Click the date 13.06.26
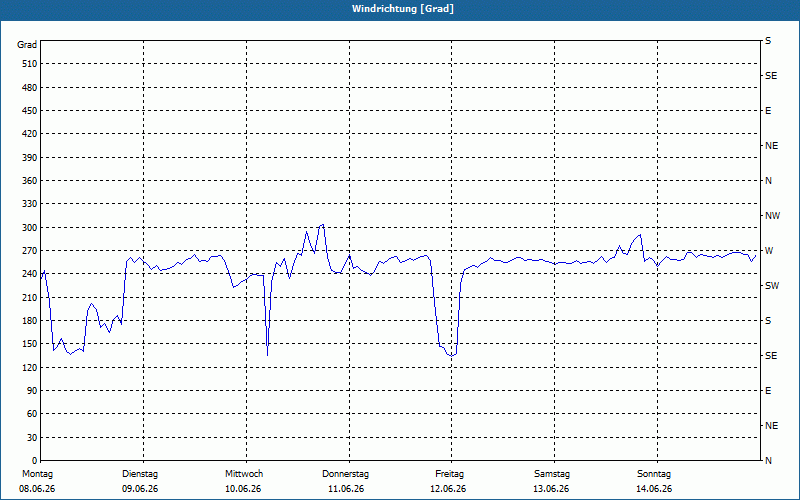 551,489
